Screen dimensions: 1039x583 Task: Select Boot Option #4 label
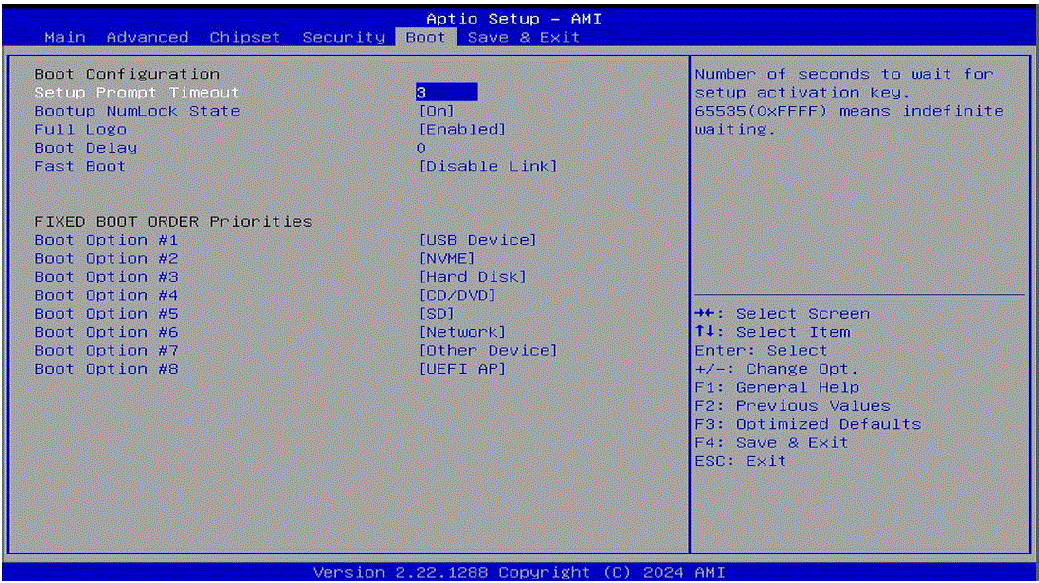[x=106, y=295]
